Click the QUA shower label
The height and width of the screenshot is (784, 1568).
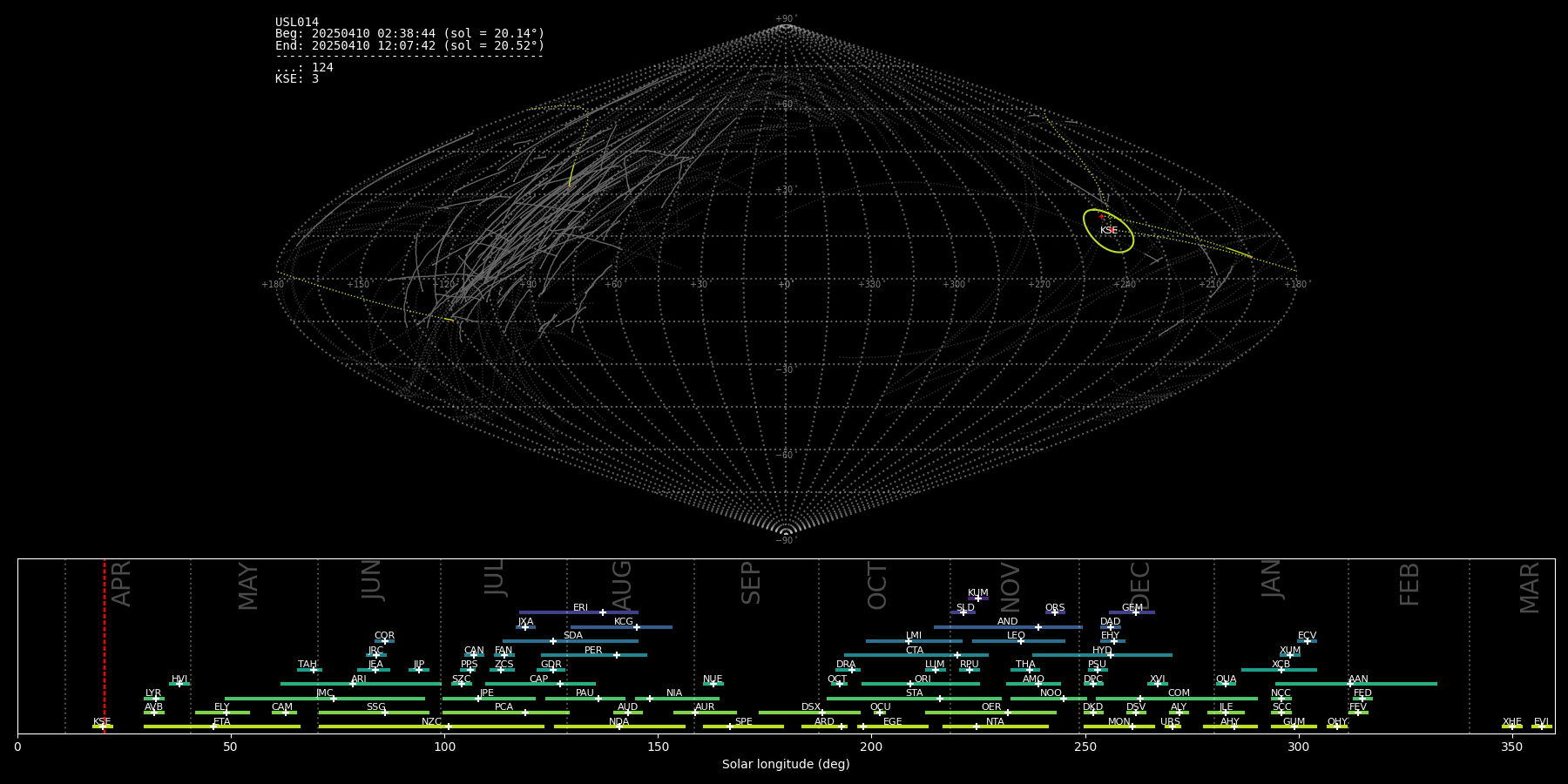click(1226, 679)
